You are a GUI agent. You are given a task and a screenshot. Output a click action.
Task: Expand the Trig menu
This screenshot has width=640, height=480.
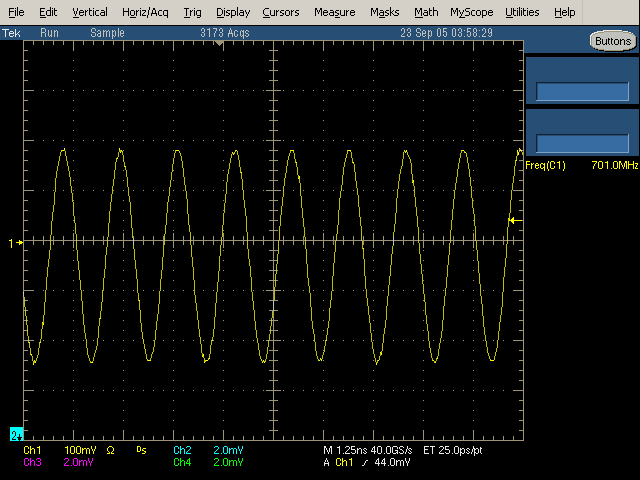coord(193,12)
